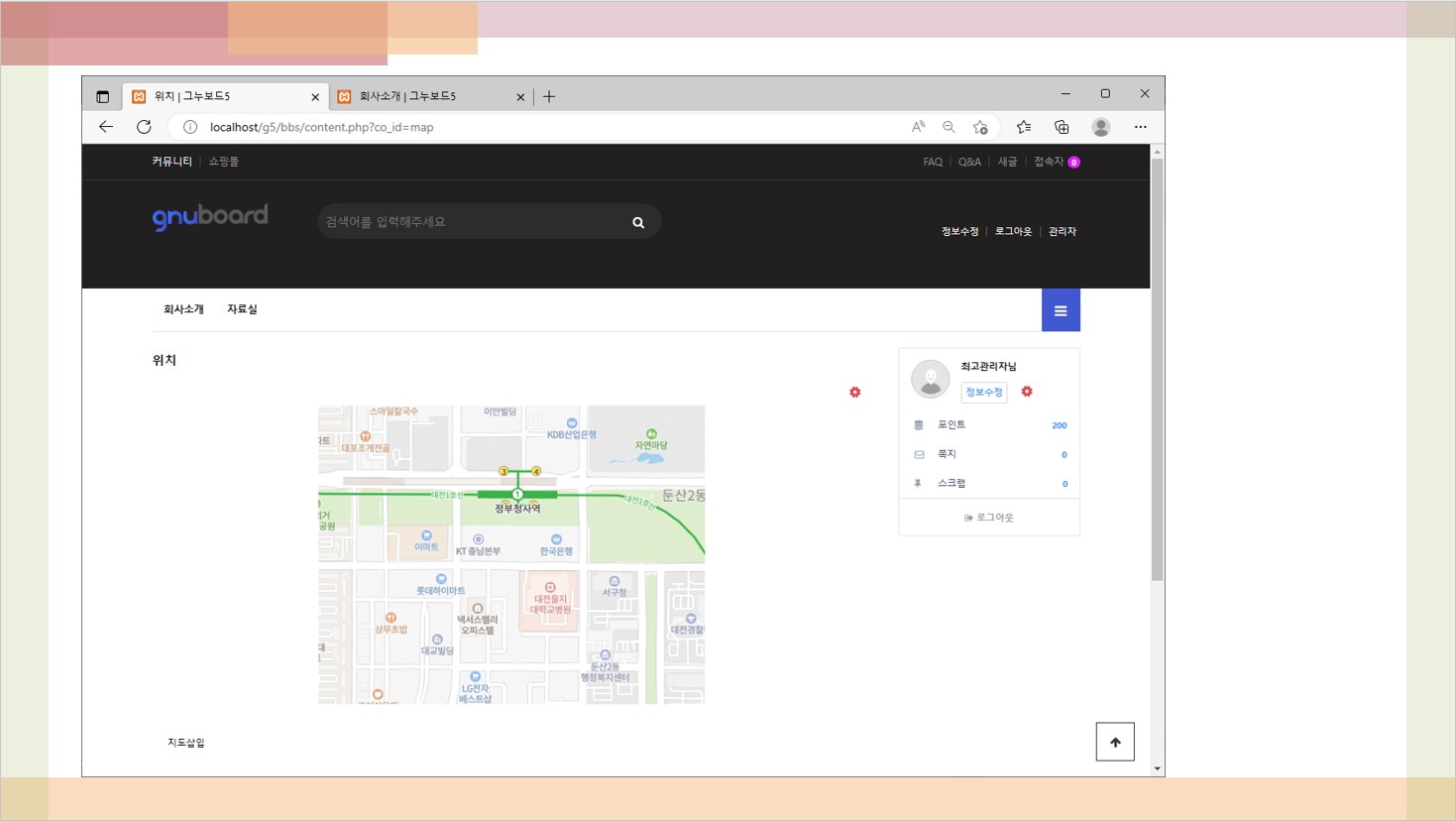Click the zoom out magnifier icon
The image size is (1456, 821).
(x=950, y=127)
